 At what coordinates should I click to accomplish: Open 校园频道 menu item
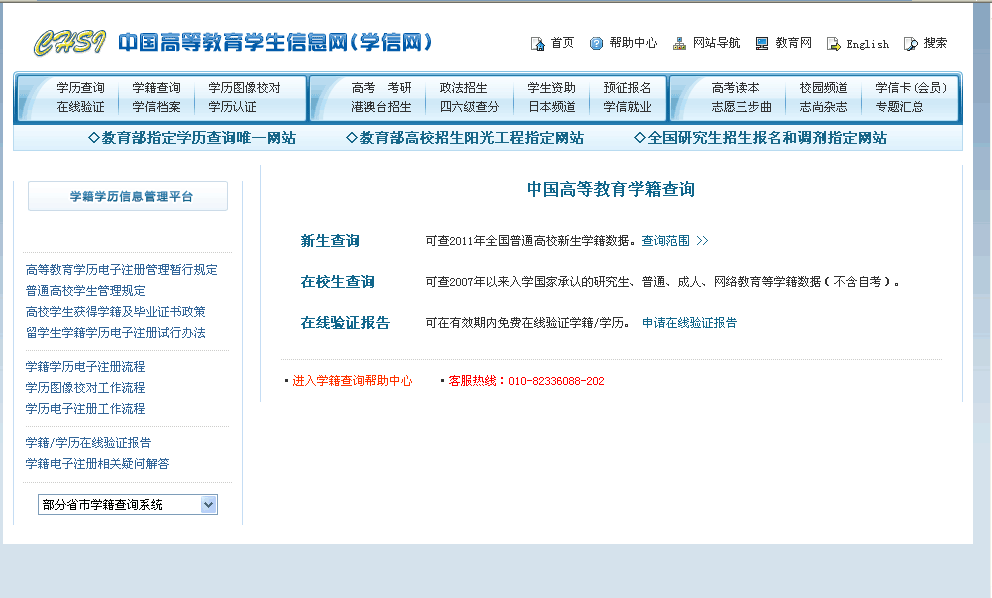click(x=823, y=87)
